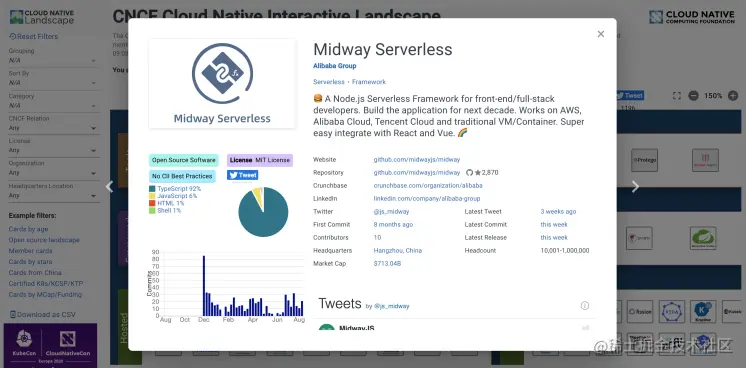Open the Repository github.com/midwayjs/midway link
The height and width of the screenshot is (368, 746).
pos(417,173)
